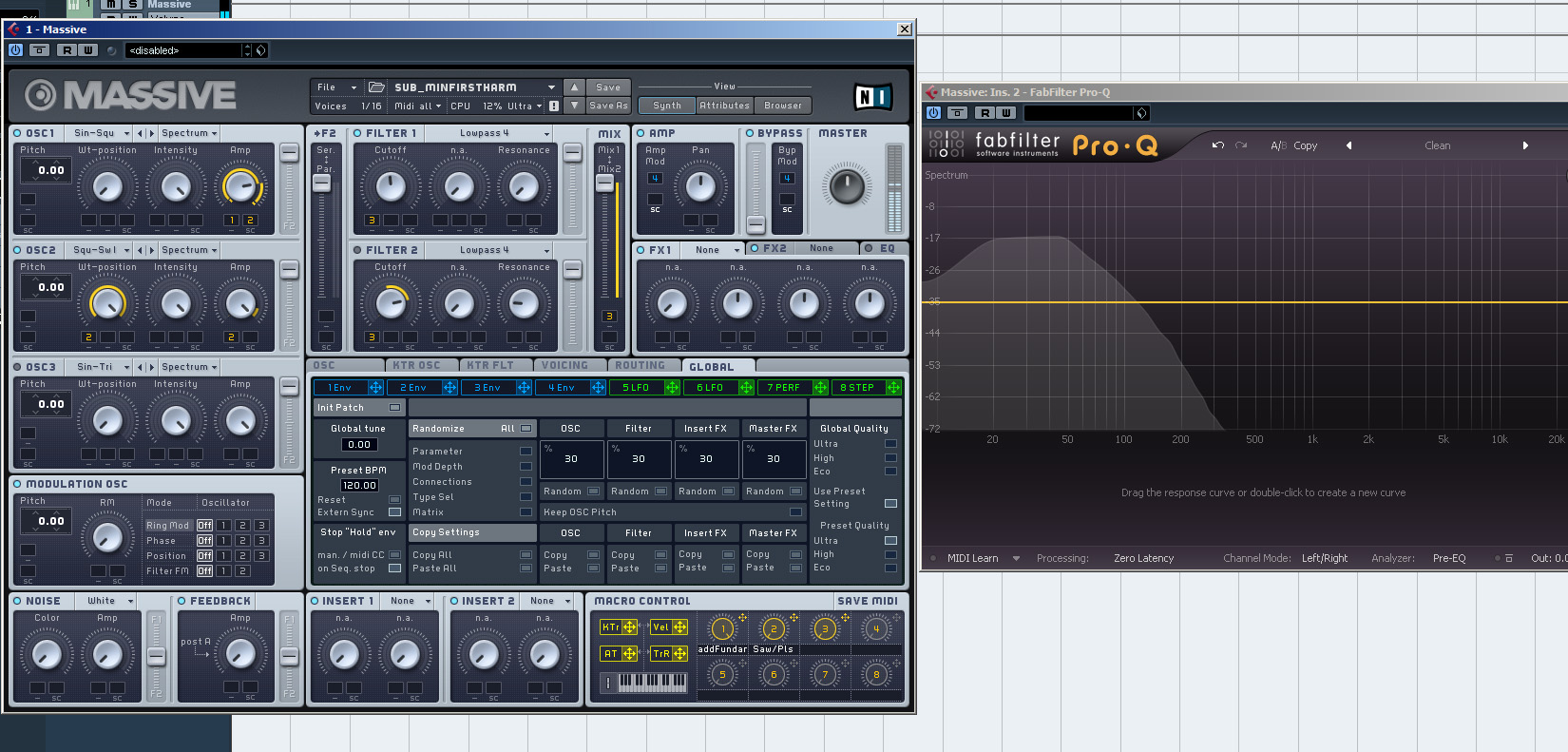Click the W write-automation button in Massive window

coord(87,50)
